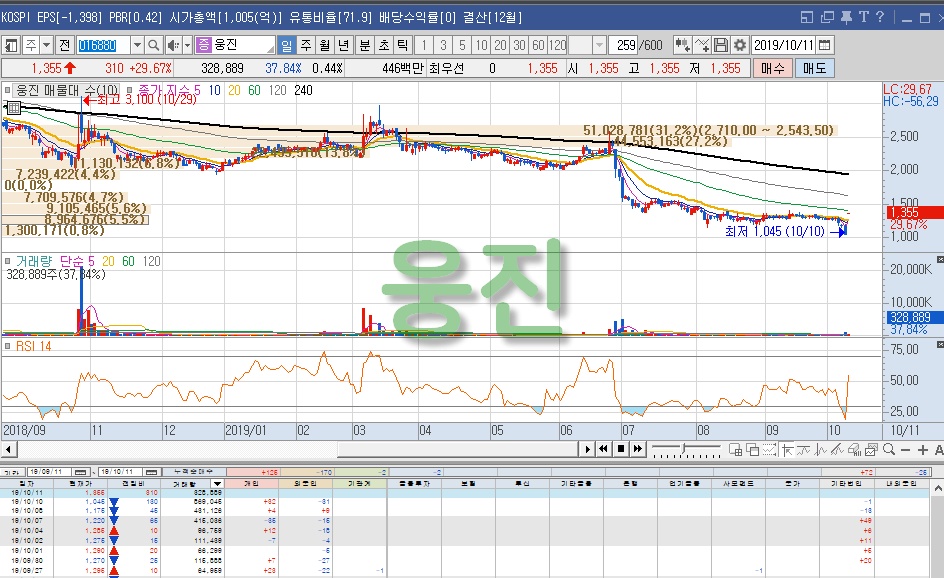
Task: Click the 259 candle count field
Action: pos(623,45)
